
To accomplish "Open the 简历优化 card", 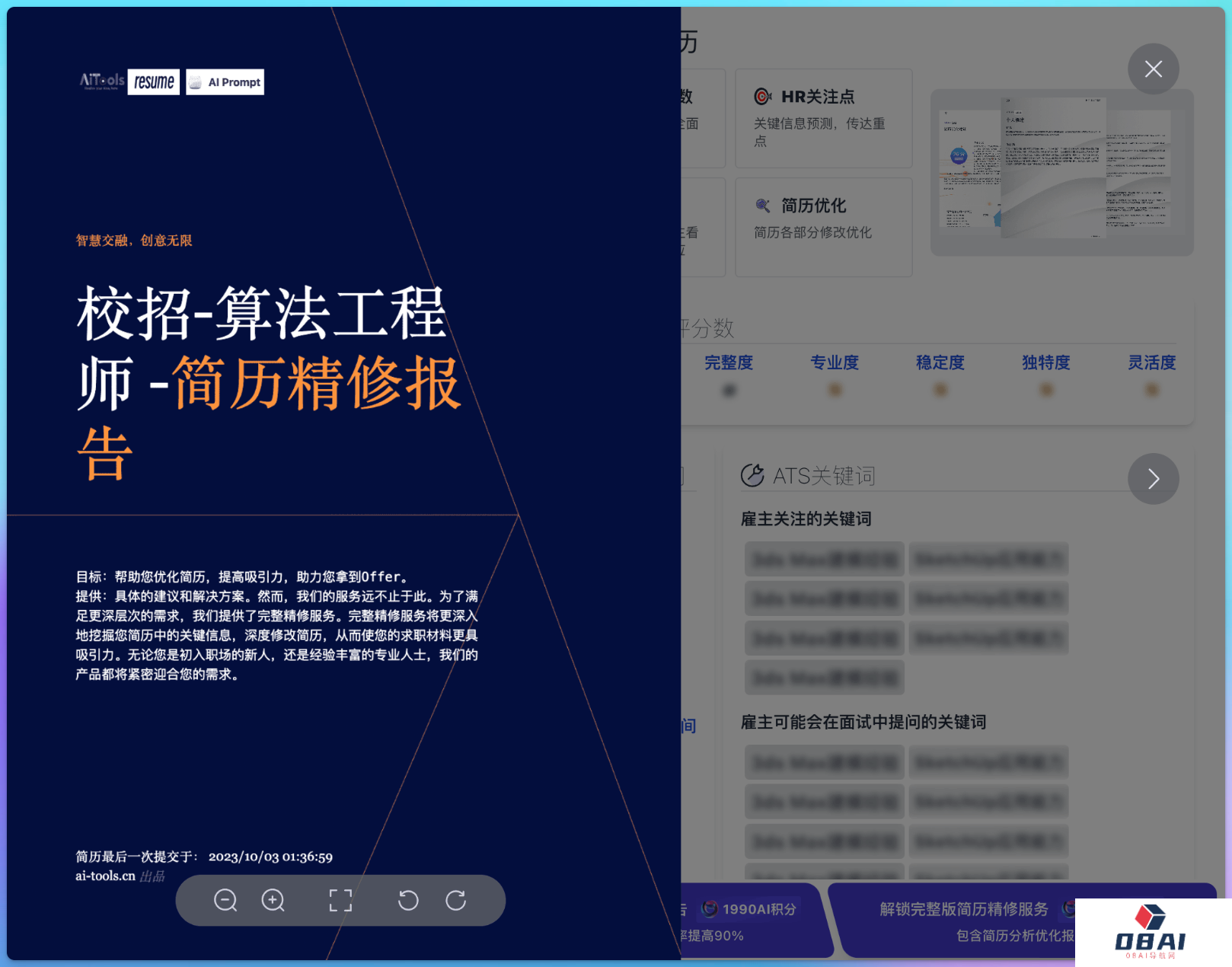I will point(823,227).
